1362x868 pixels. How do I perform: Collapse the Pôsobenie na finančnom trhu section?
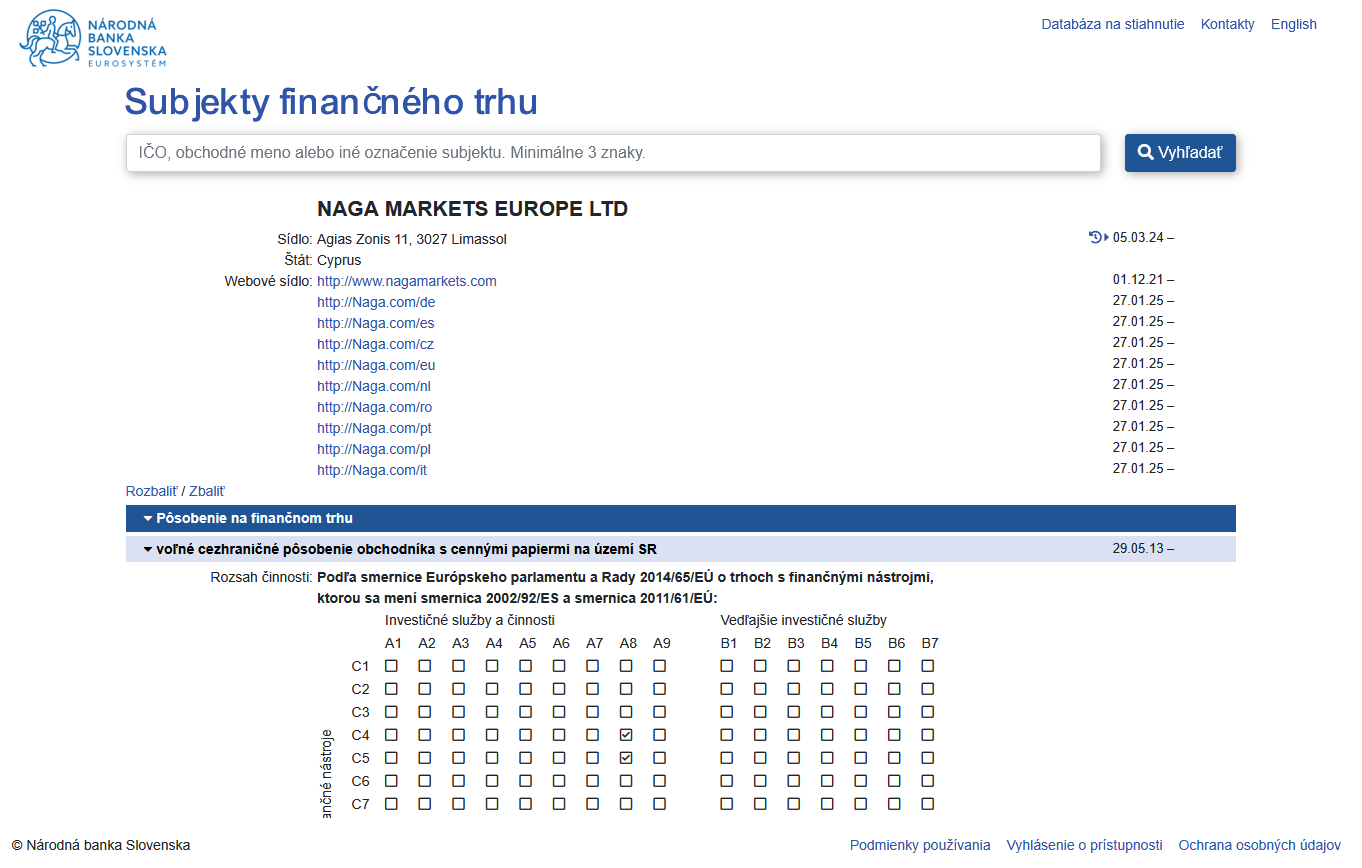(681, 518)
